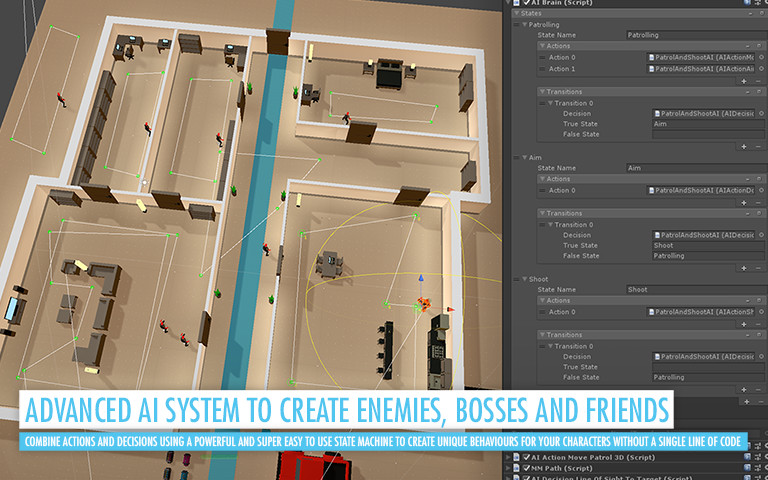Click the red X-axis gizmo arrow

point(450,309)
